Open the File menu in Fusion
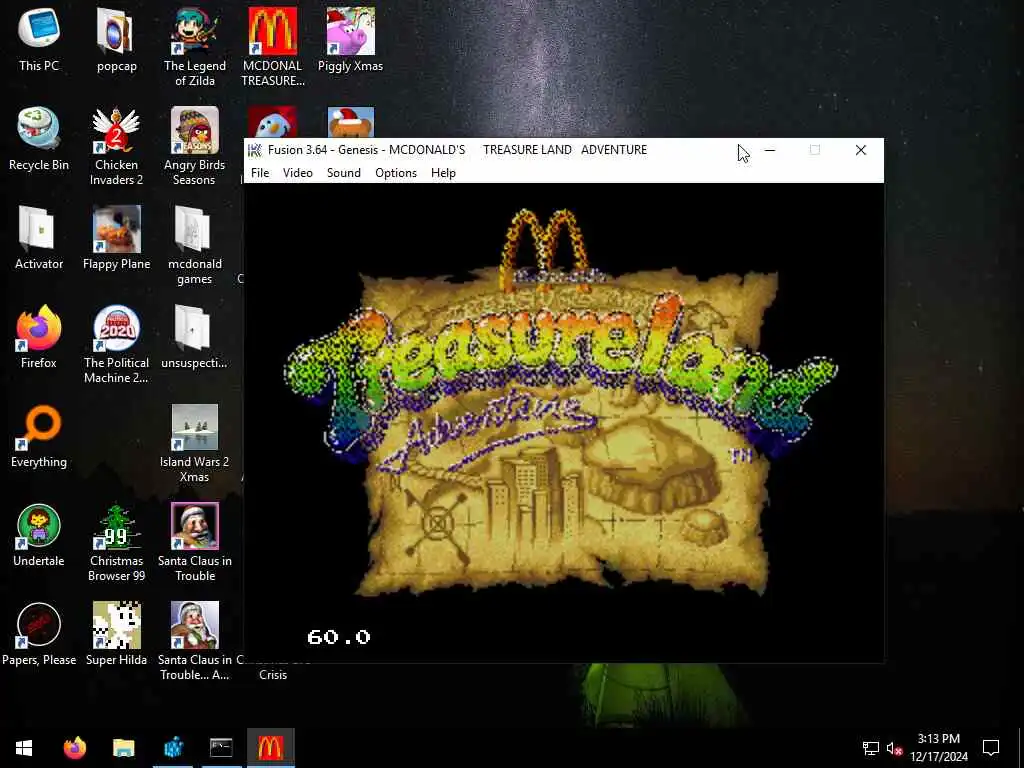The width and height of the screenshot is (1024, 768). 260,173
